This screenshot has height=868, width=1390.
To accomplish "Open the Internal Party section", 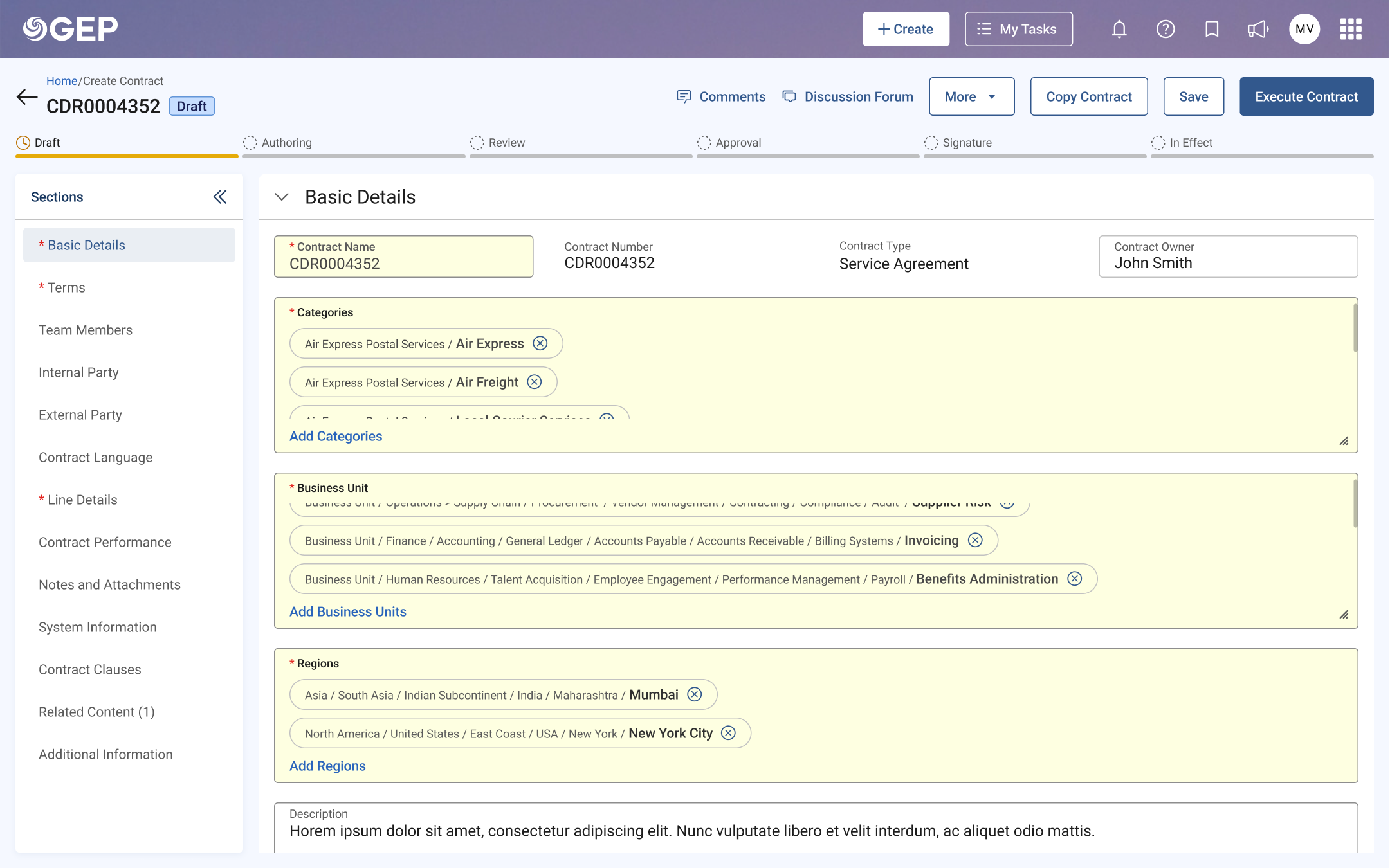I will 129,372.
